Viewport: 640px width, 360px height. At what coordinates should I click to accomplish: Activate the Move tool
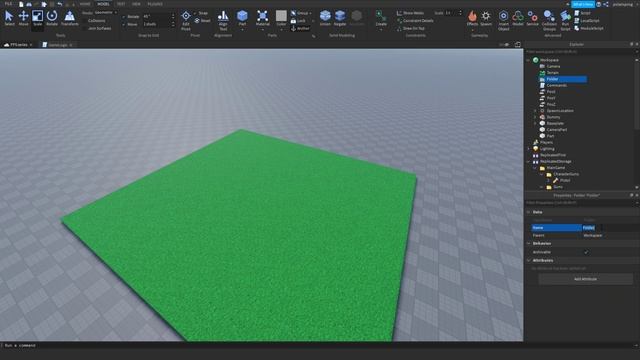pyautogui.click(x=23, y=18)
